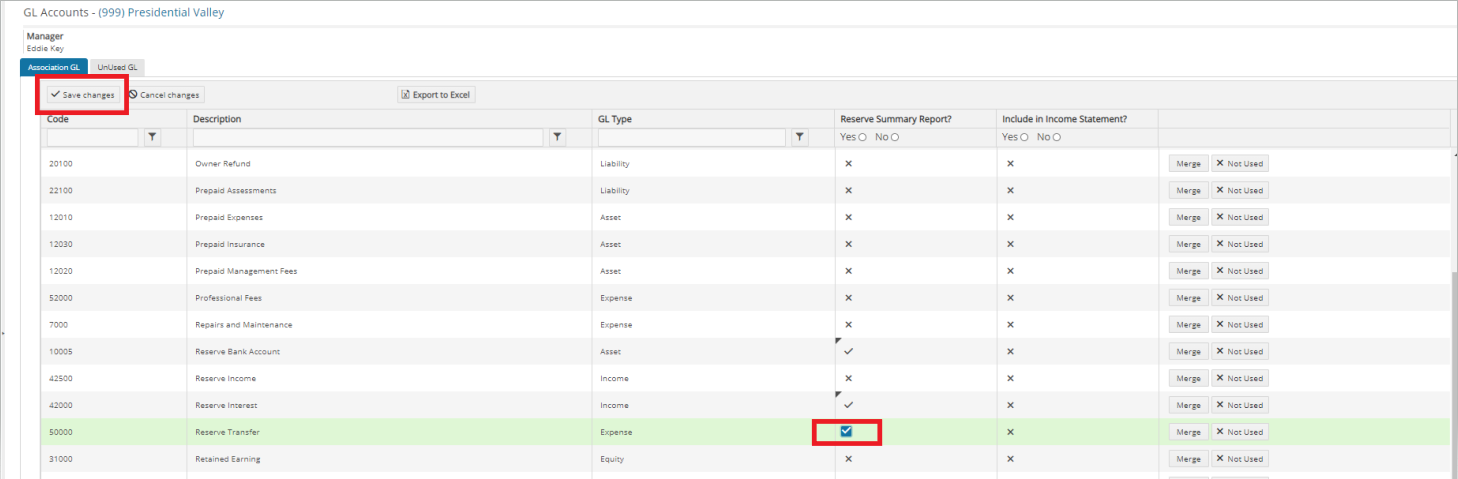Click the Export to Excel button
The width and height of the screenshot is (1458, 479).
[436, 95]
